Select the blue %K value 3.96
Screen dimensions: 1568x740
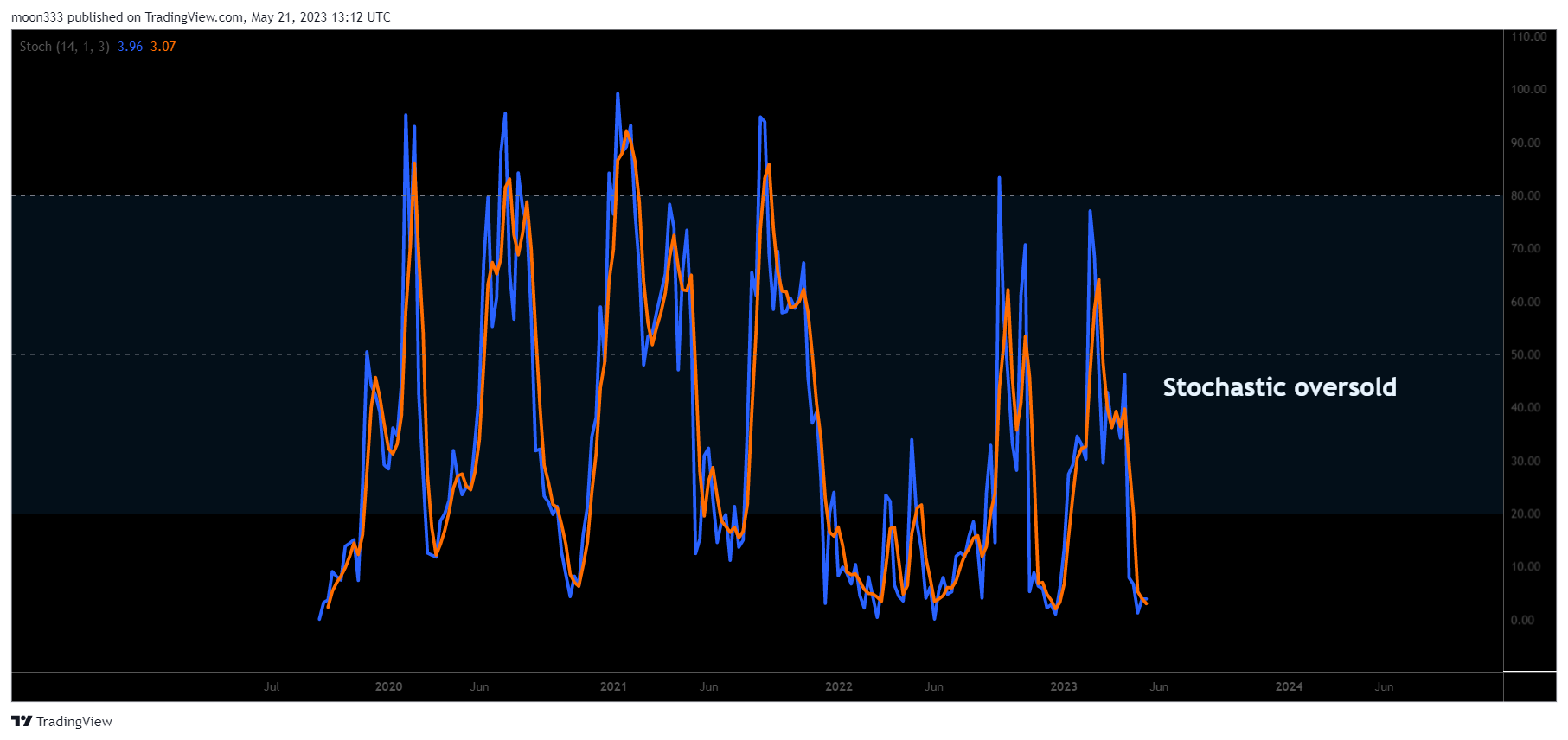[130, 47]
